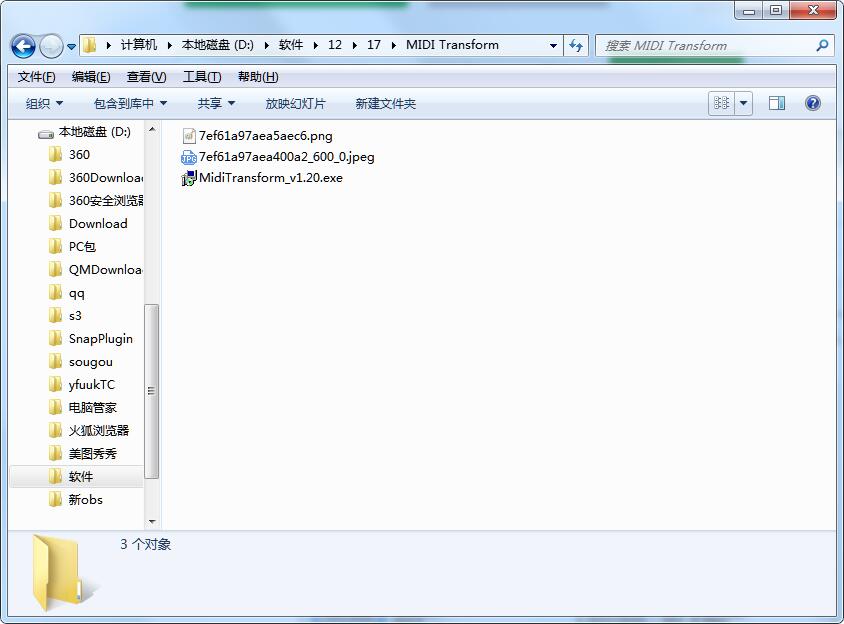The width and height of the screenshot is (844, 624).
Task: Open the 文件(F) menu
Action: click(37, 77)
